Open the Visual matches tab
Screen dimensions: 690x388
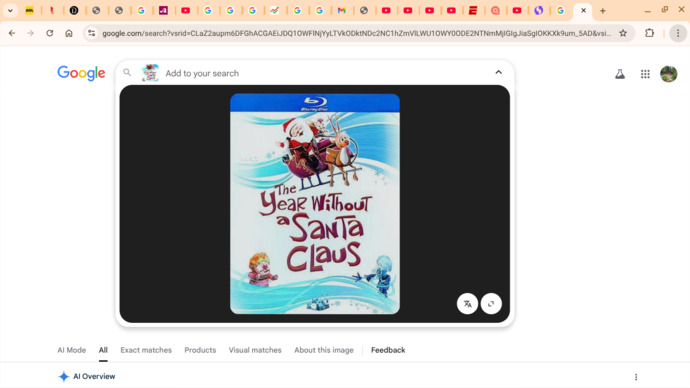[x=255, y=350]
